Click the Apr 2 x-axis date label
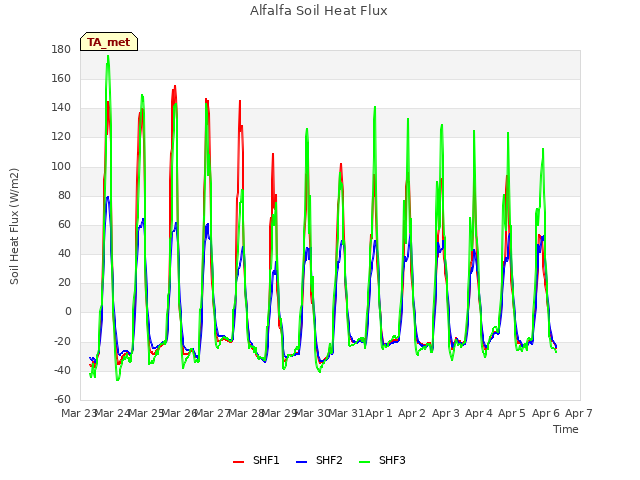Screen dimensions: 640x480 click(x=412, y=413)
